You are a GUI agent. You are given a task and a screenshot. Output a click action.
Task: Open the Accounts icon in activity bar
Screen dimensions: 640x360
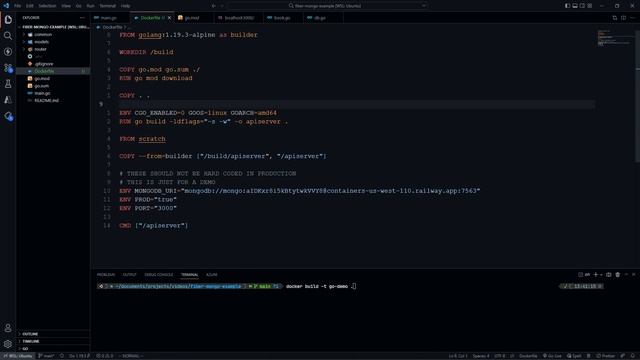coord(8,328)
